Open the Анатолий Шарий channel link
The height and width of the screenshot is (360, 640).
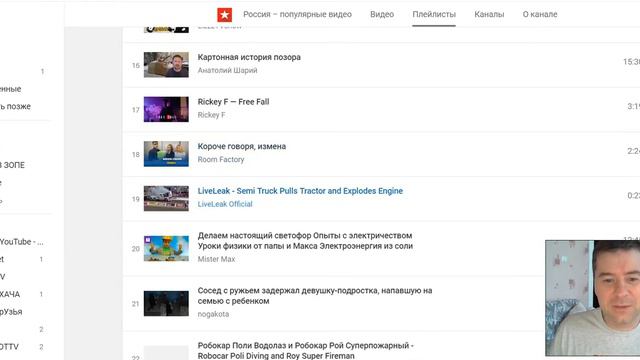pyautogui.click(x=227, y=71)
